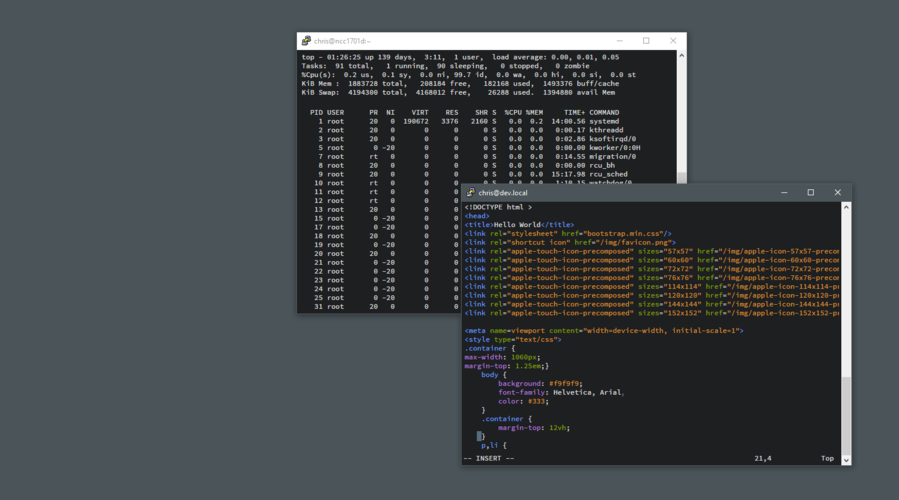This screenshot has width=899, height=500.
Task: Click the 'rcu_bh' command in top output
Action: click(x=602, y=165)
